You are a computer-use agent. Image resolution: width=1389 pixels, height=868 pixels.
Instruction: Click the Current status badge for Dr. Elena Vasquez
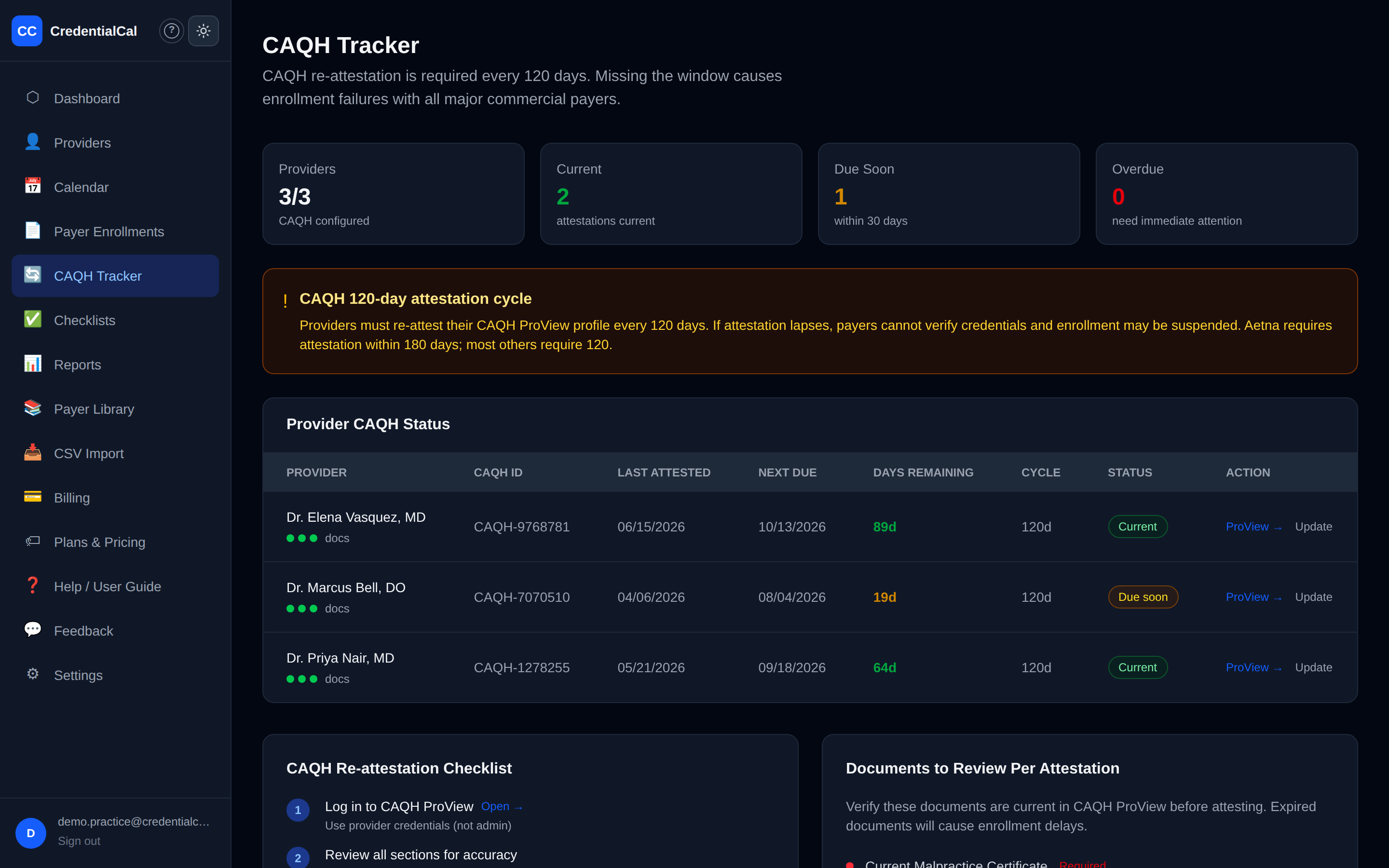click(1137, 527)
